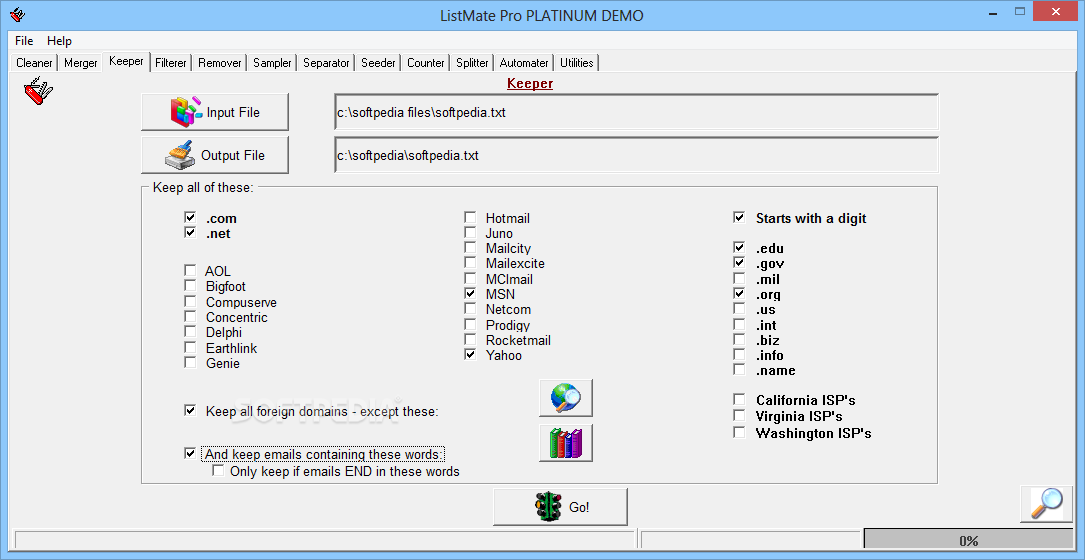The image size is (1085, 560).
Task: Click the colorful books icon button
Action: pyautogui.click(x=565, y=442)
